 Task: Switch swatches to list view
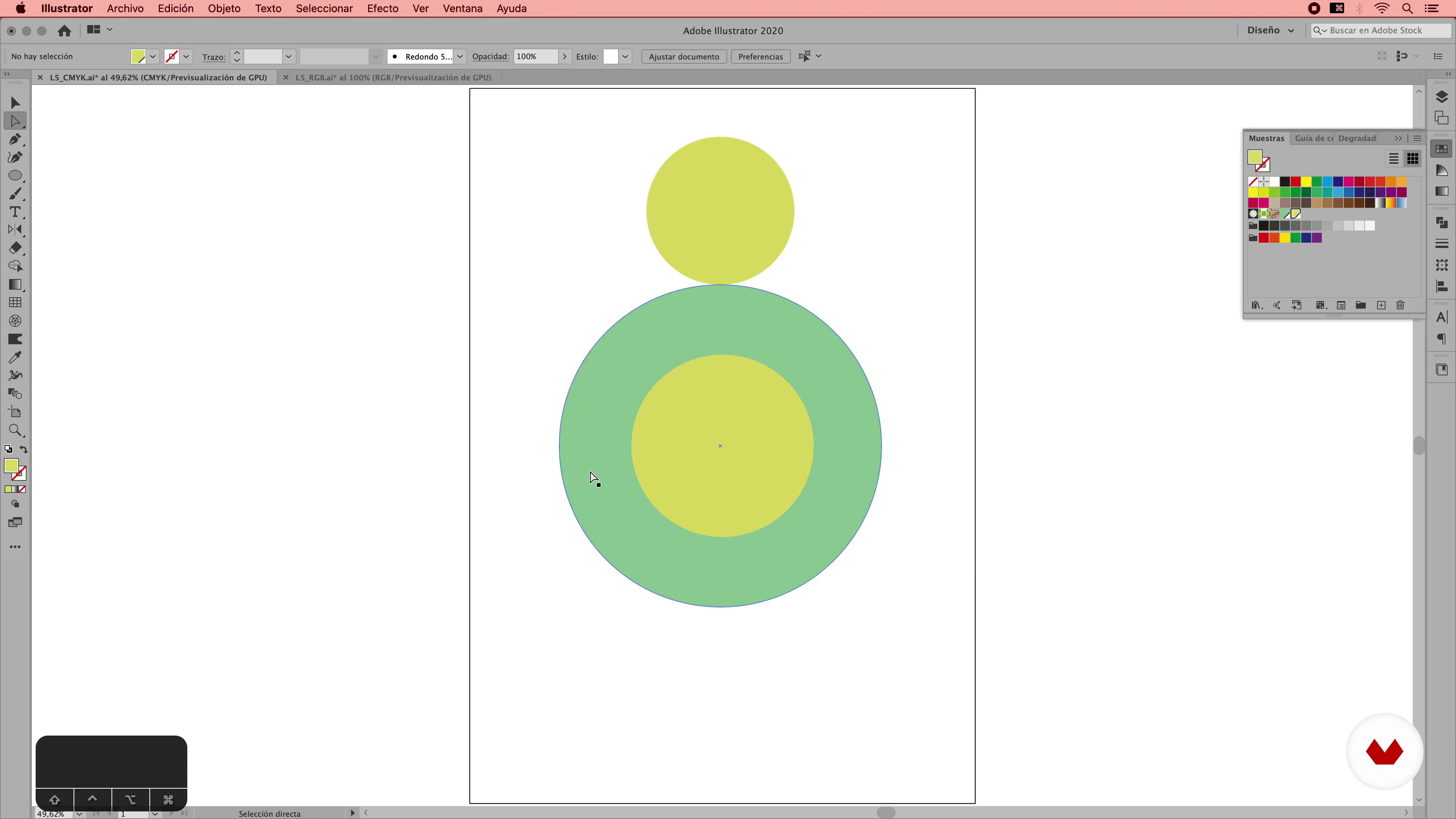tap(1393, 159)
